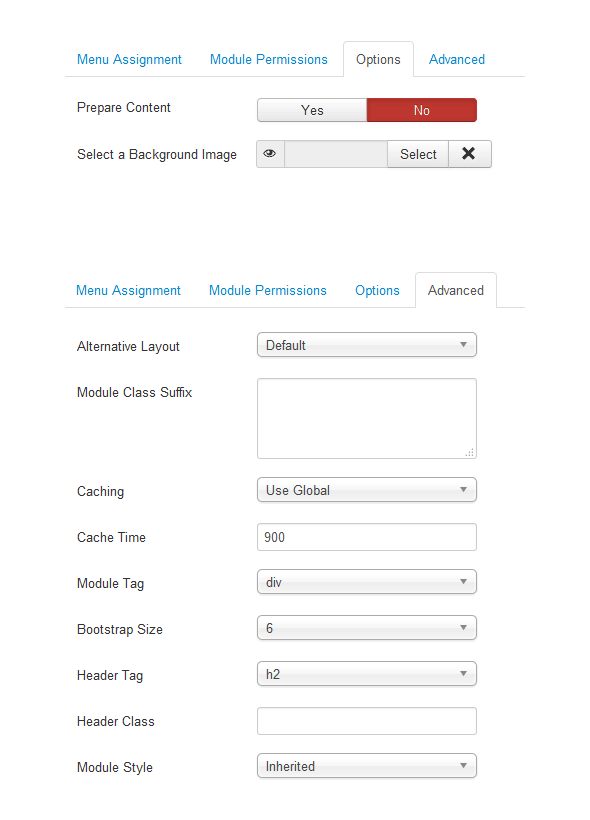Preview background image with eye icon
This screenshot has height=820, width=590.
tap(270, 154)
